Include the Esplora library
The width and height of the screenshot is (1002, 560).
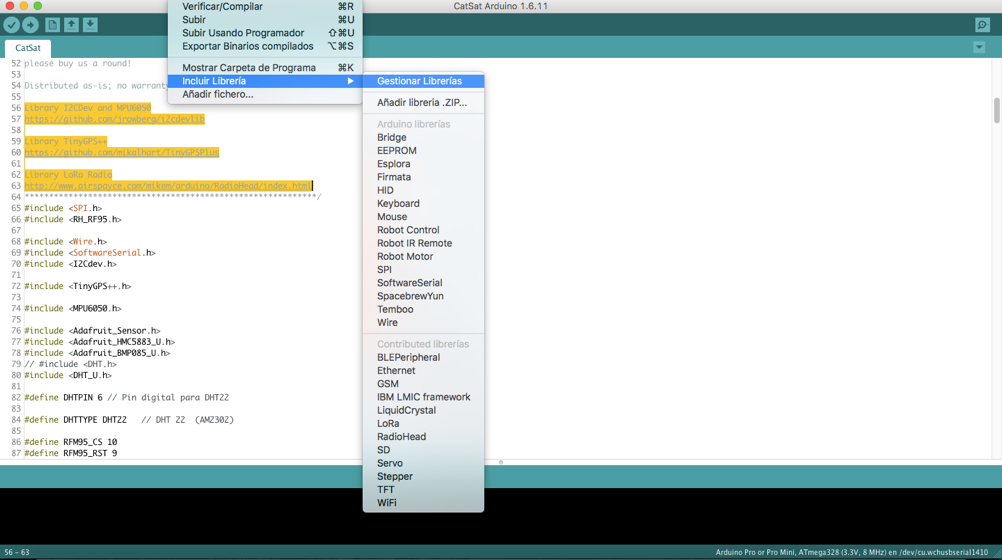[423, 164]
